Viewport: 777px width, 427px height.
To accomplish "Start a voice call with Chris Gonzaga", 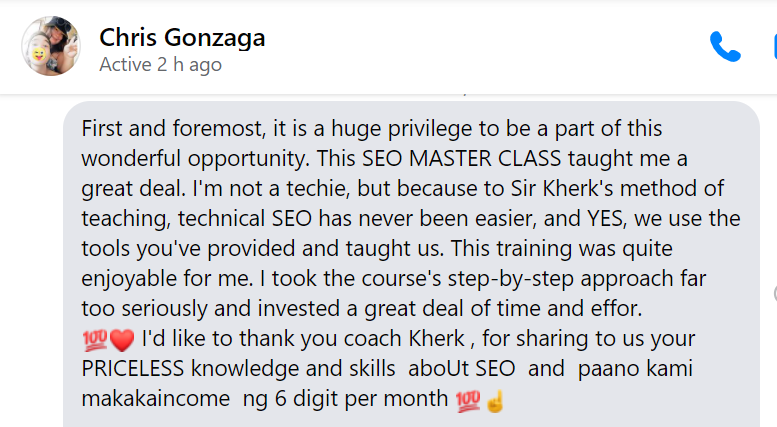I will [x=724, y=46].
